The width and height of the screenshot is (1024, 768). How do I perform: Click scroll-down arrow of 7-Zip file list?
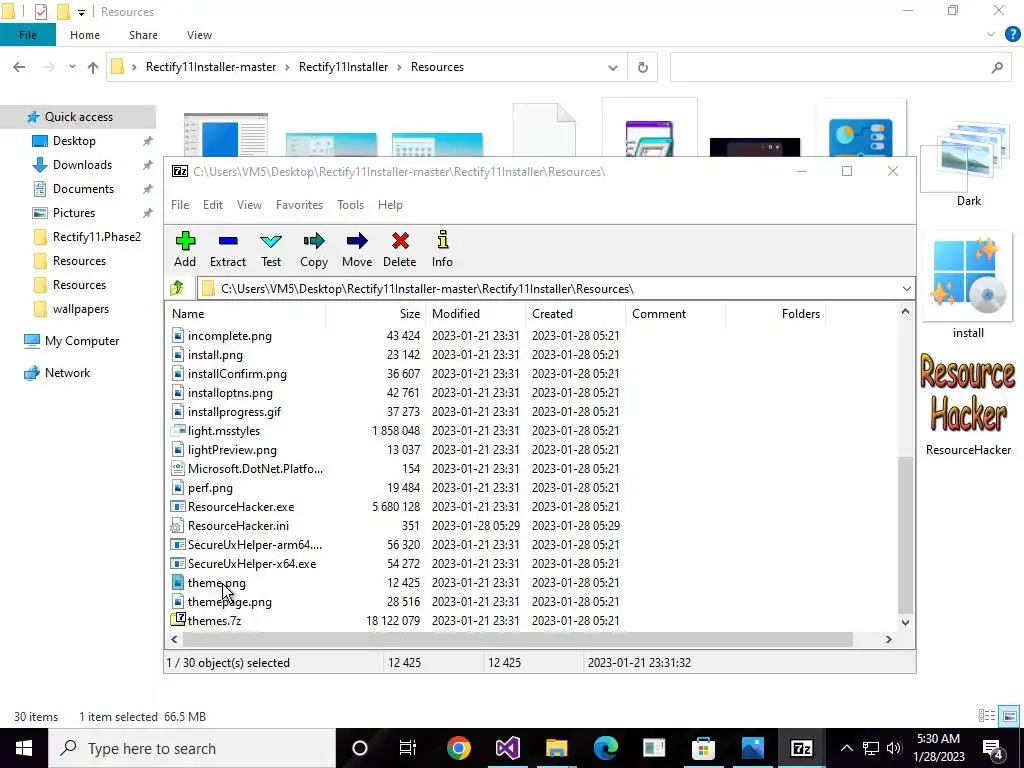click(905, 622)
